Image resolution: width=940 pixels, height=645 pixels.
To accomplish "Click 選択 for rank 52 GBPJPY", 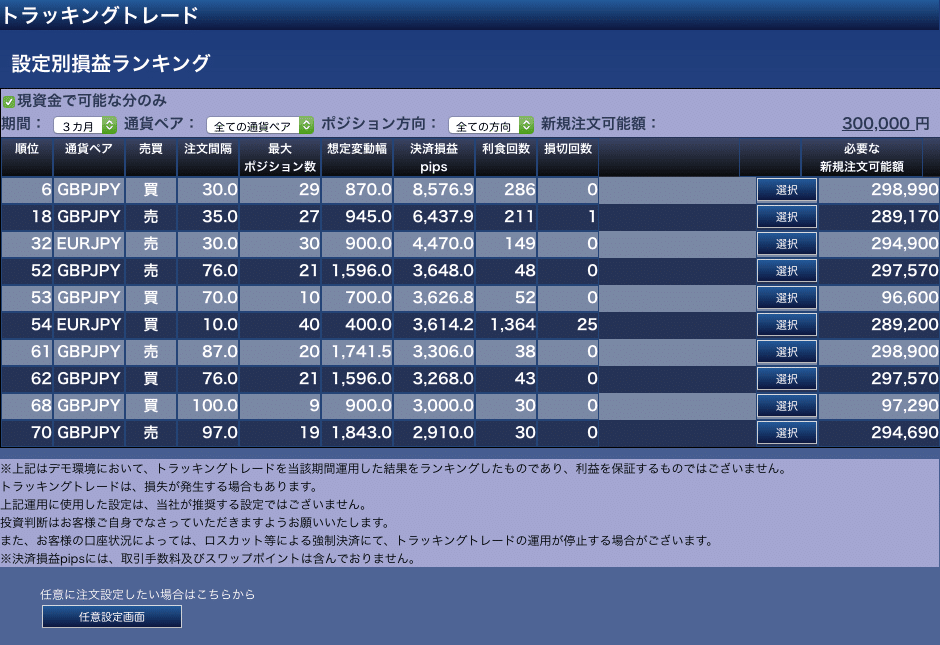I will click(x=787, y=271).
